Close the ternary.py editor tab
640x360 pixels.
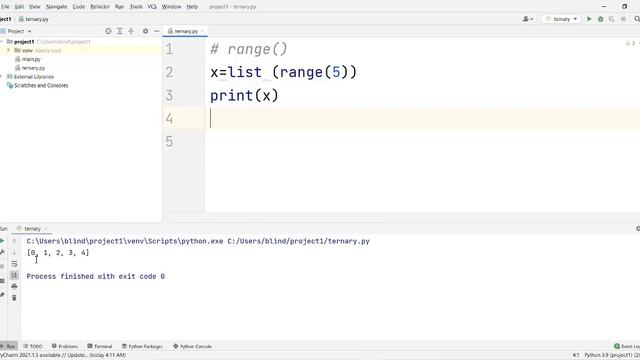tap(202, 31)
